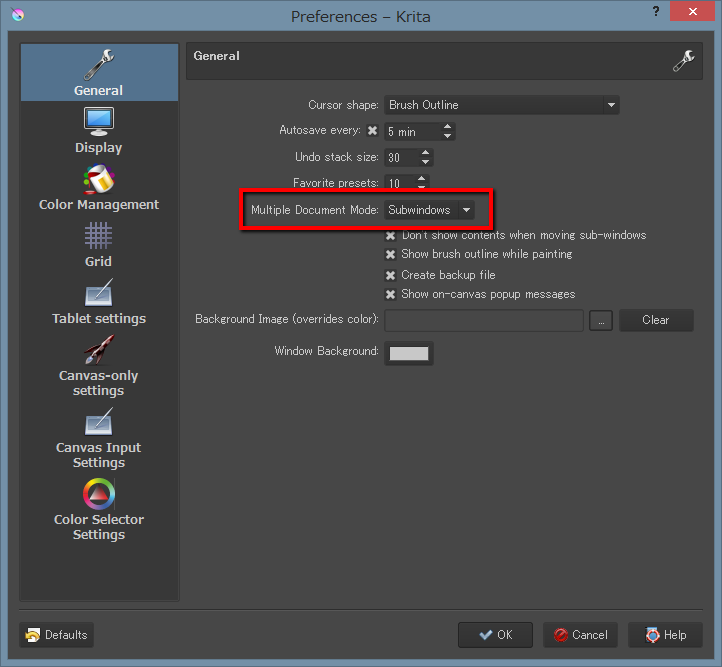Browse for background image with ... button

[x=601, y=320]
